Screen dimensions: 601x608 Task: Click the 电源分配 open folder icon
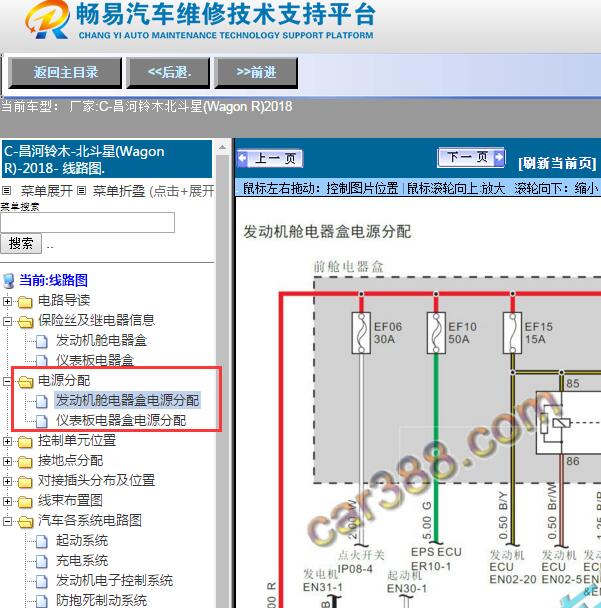coord(26,382)
